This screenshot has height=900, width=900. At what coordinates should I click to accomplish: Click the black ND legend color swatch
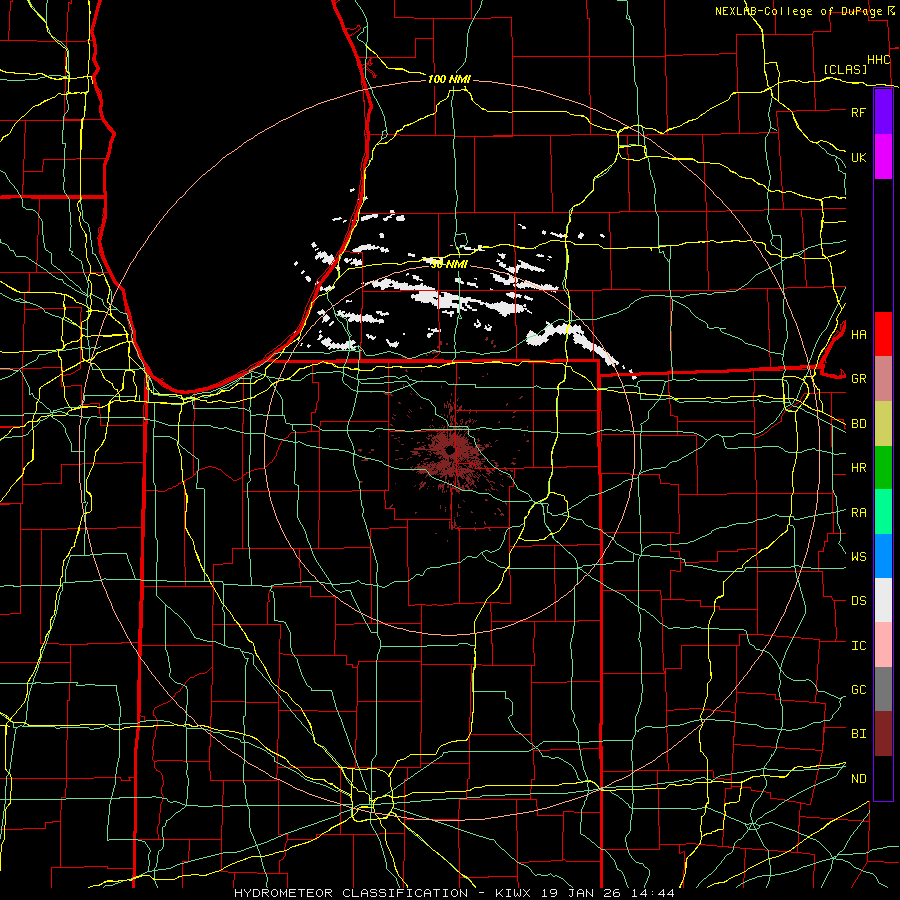(883, 778)
